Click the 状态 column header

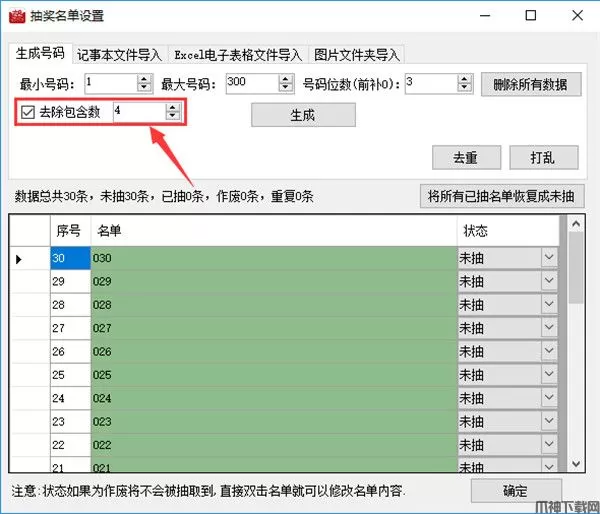point(508,231)
